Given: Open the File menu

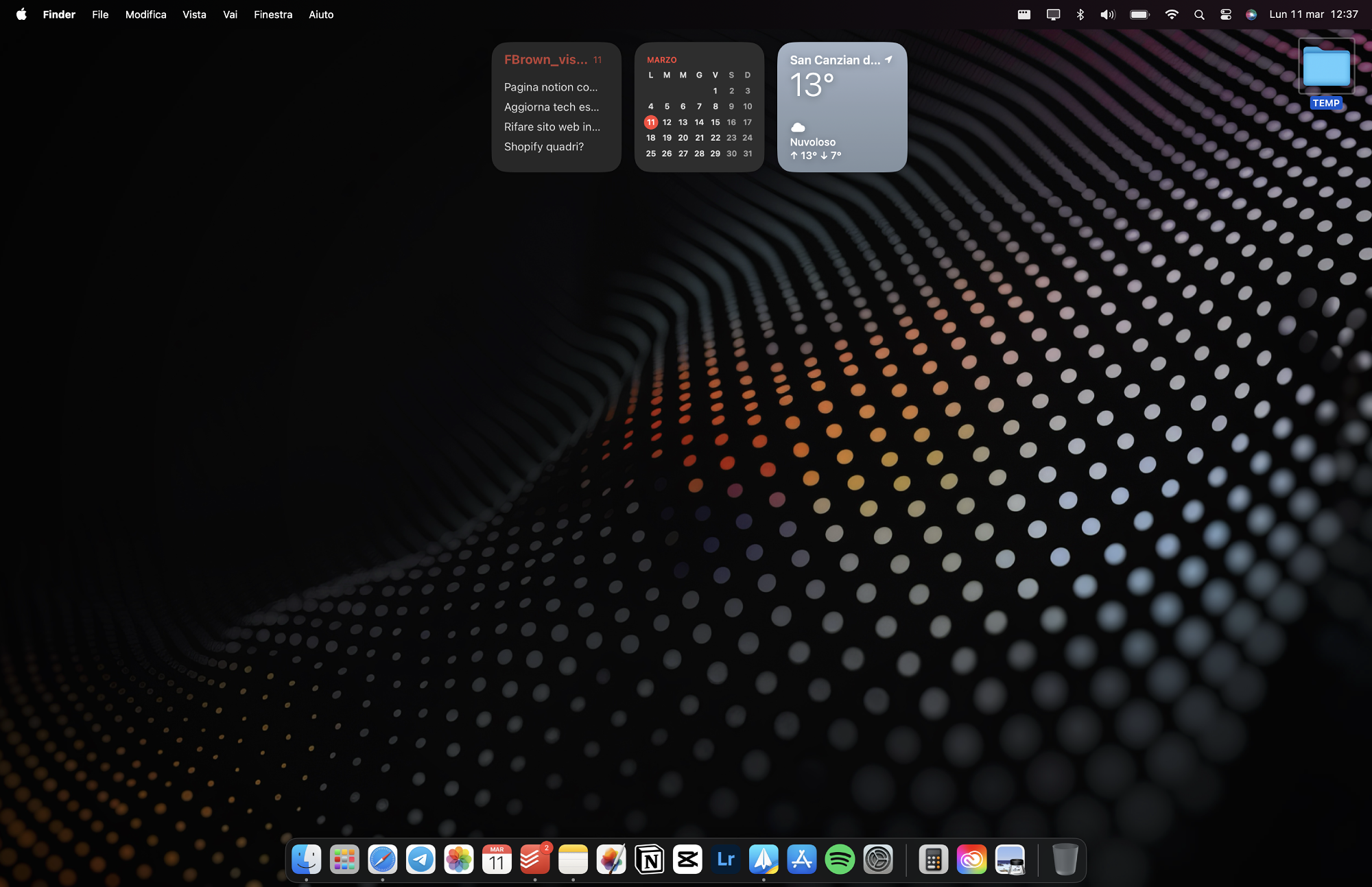Looking at the screenshot, I should click(x=100, y=14).
